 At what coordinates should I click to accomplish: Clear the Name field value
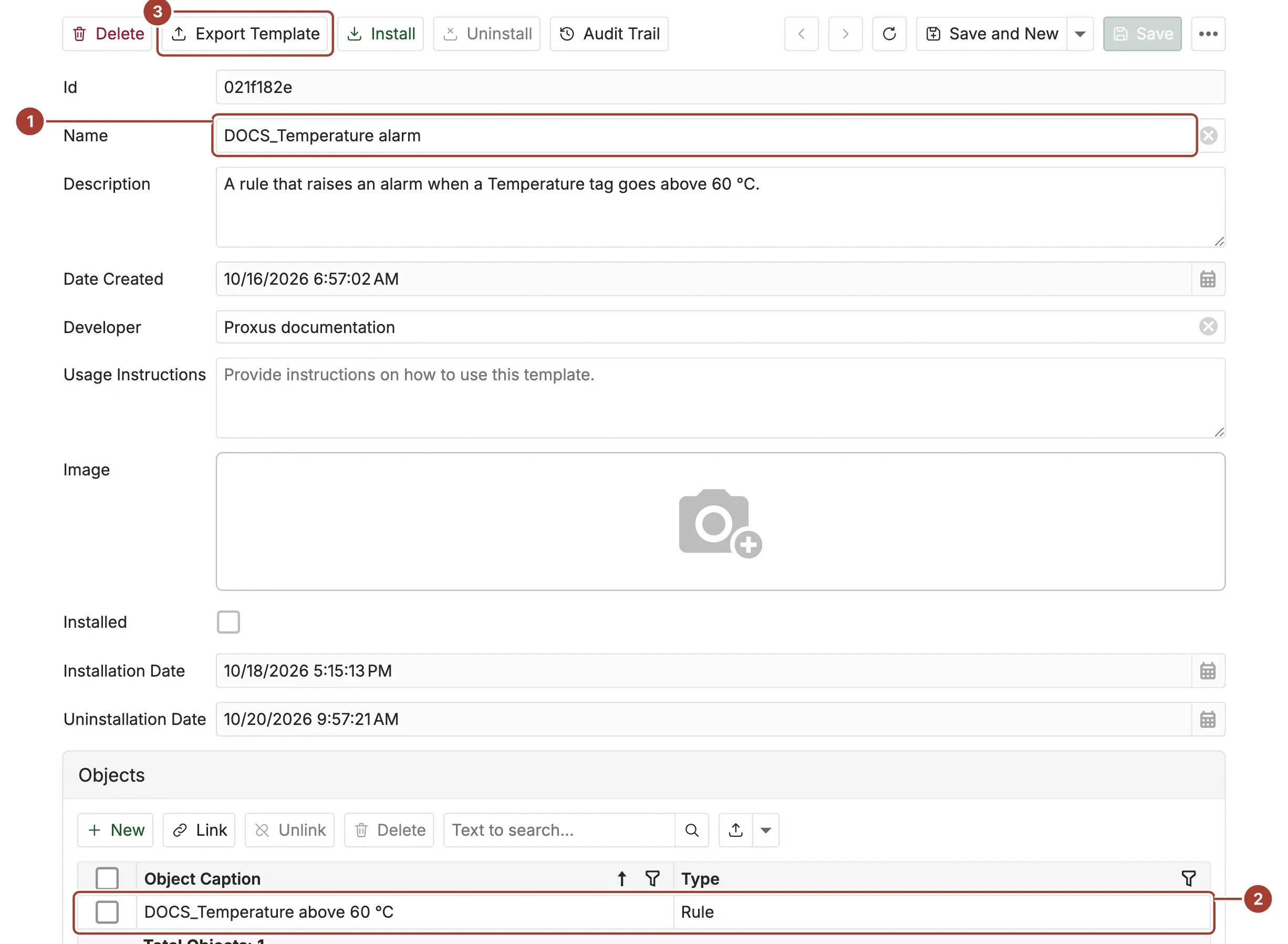pyautogui.click(x=1209, y=136)
